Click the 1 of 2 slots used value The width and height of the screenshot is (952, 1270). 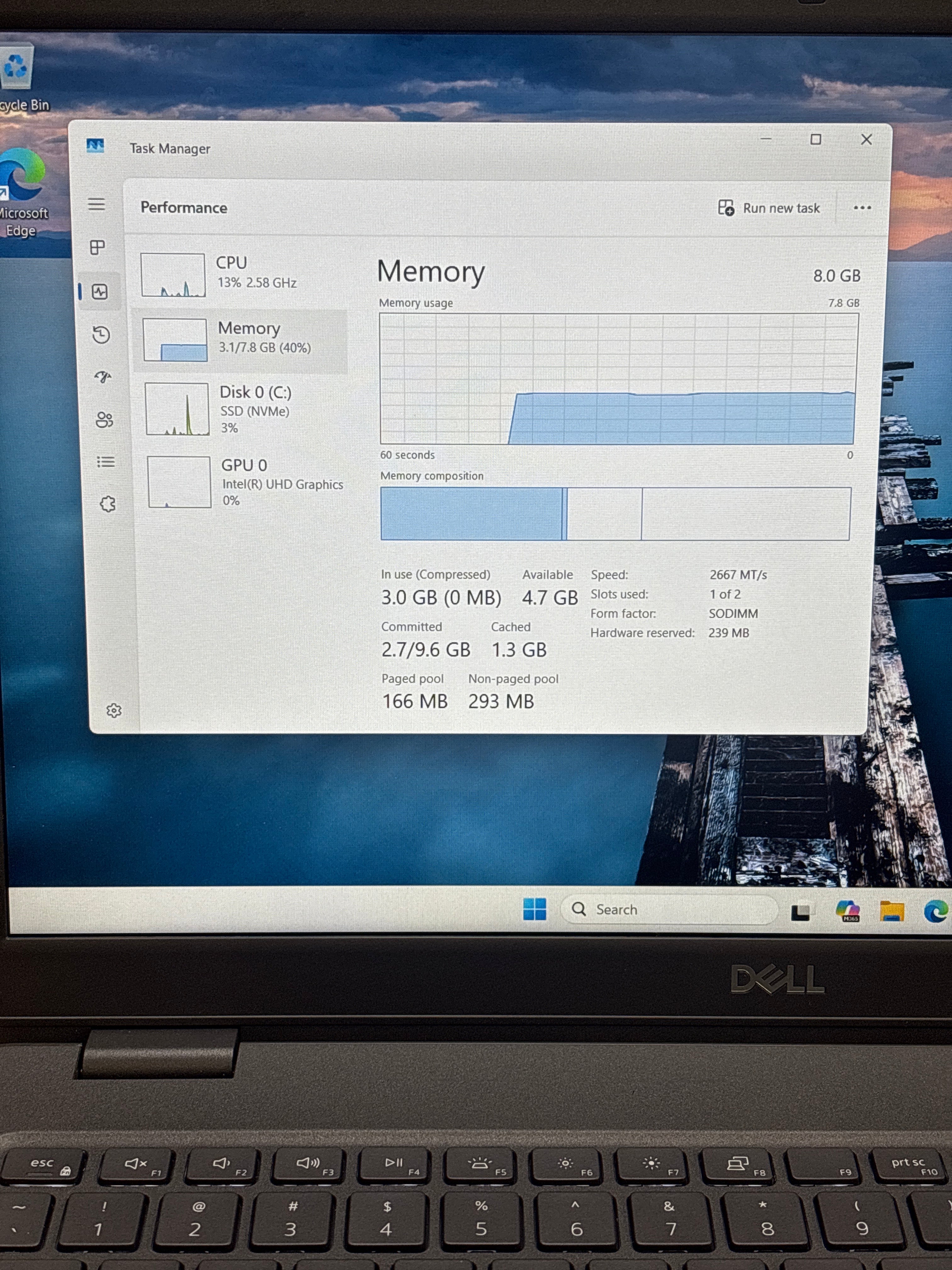(725, 594)
